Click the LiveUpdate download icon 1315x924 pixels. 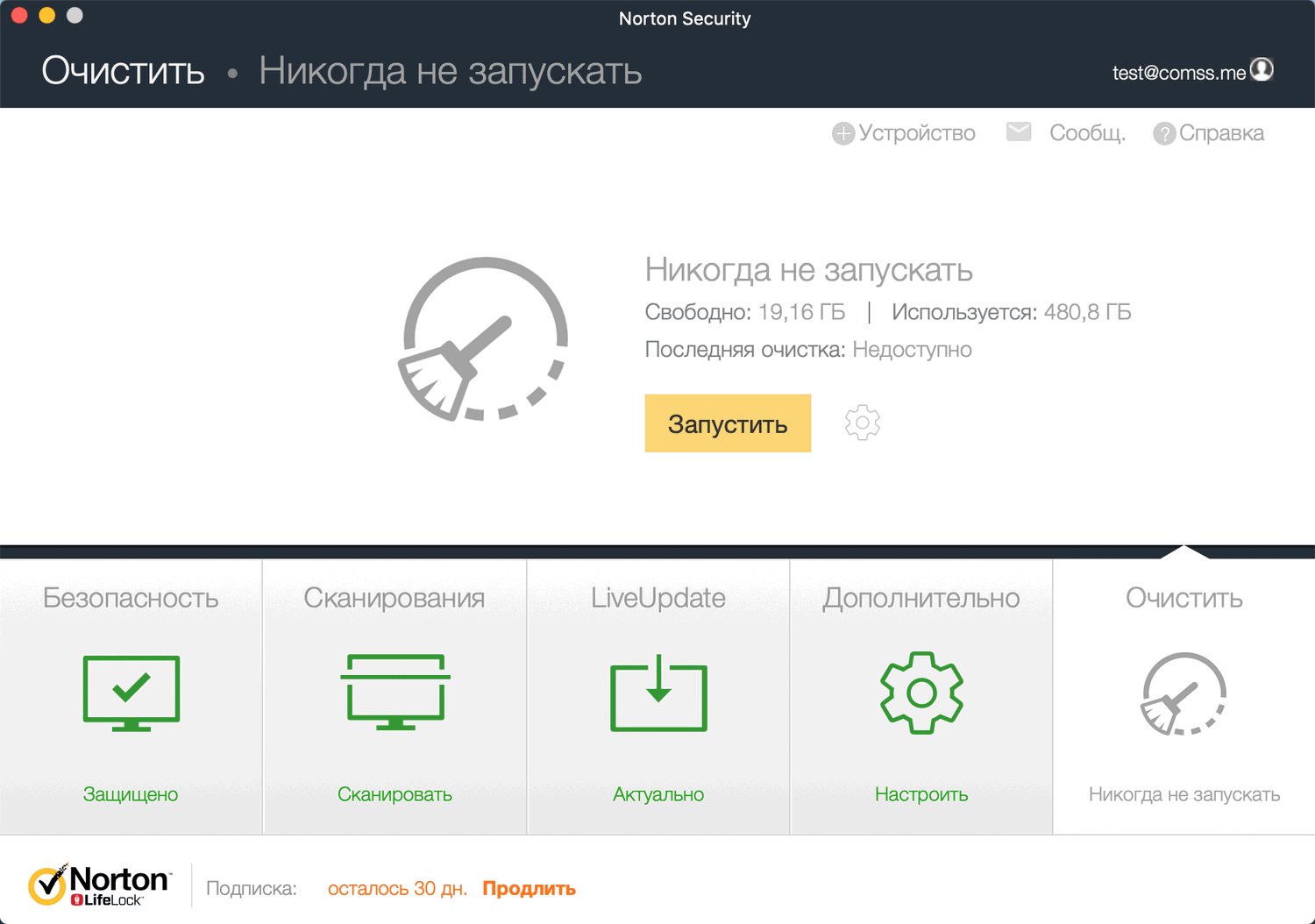click(658, 693)
